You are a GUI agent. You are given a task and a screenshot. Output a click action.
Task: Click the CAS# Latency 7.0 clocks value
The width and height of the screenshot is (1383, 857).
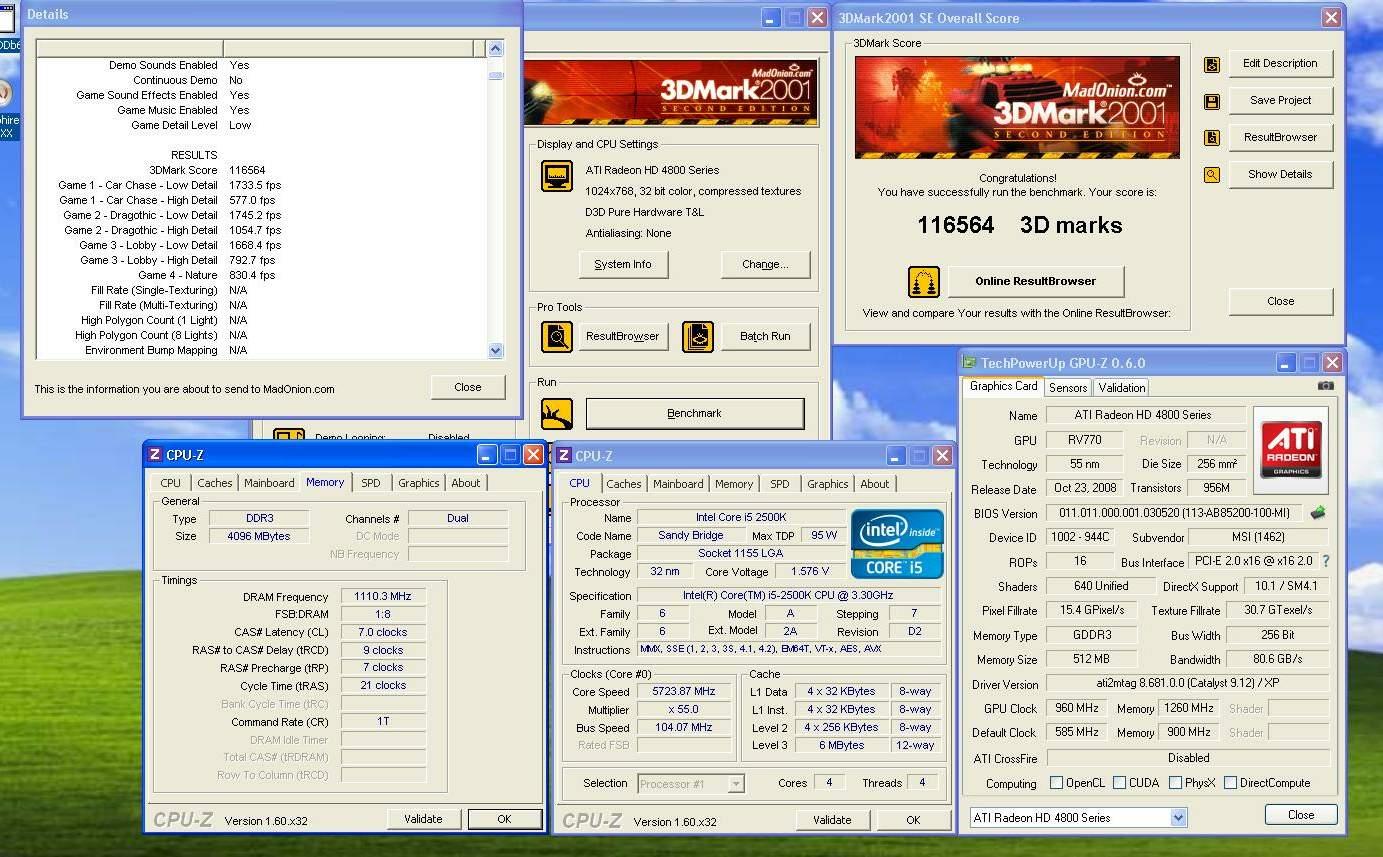[x=383, y=633]
